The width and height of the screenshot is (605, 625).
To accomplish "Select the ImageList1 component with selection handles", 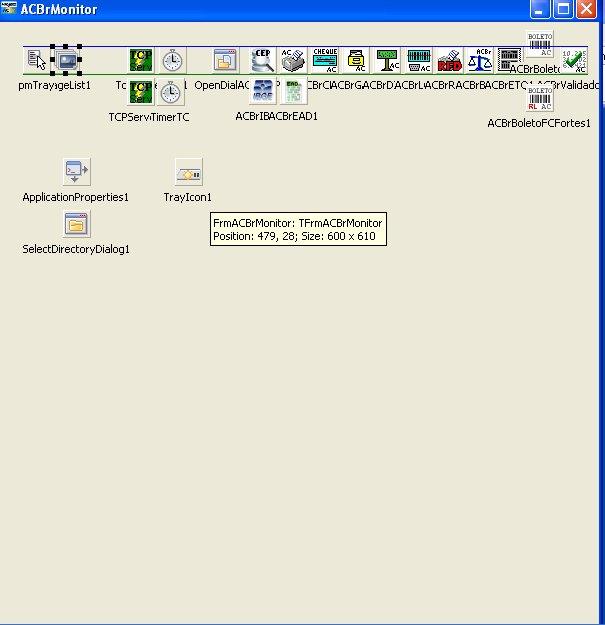I will click(x=66, y=60).
